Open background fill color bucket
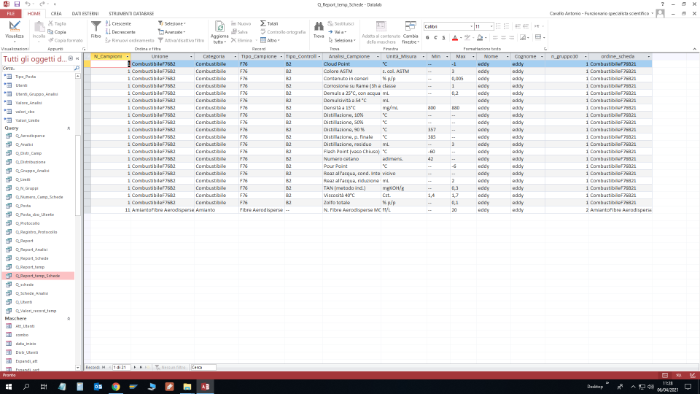This screenshot has height=394, width=700. (479, 38)
